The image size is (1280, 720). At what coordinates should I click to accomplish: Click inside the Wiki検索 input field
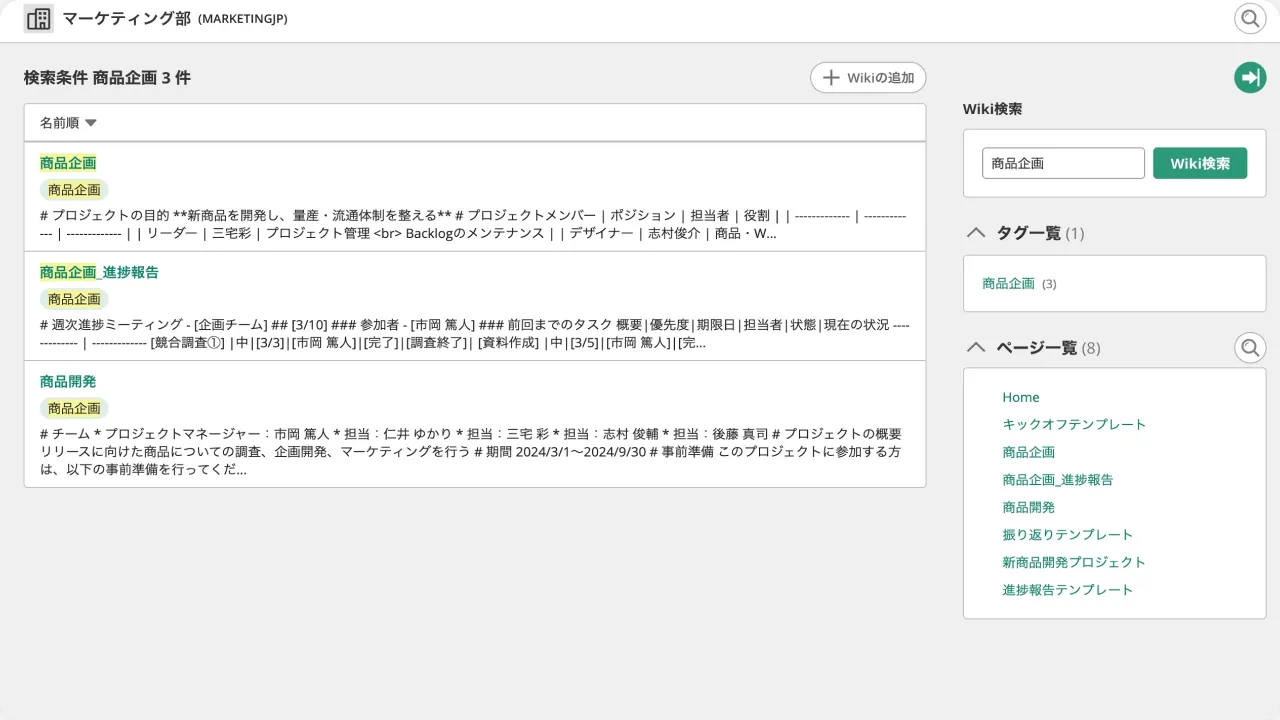pos(1063,163)
